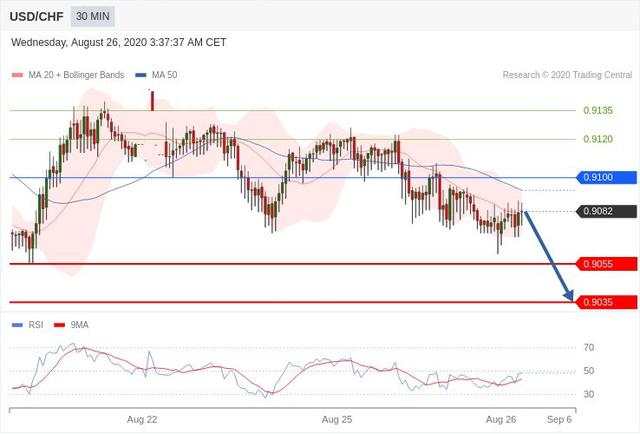This screenshot has width=640, height=434.
Task: Click the red 0.9035 target price tag
Action: click(x=607, y=302)
